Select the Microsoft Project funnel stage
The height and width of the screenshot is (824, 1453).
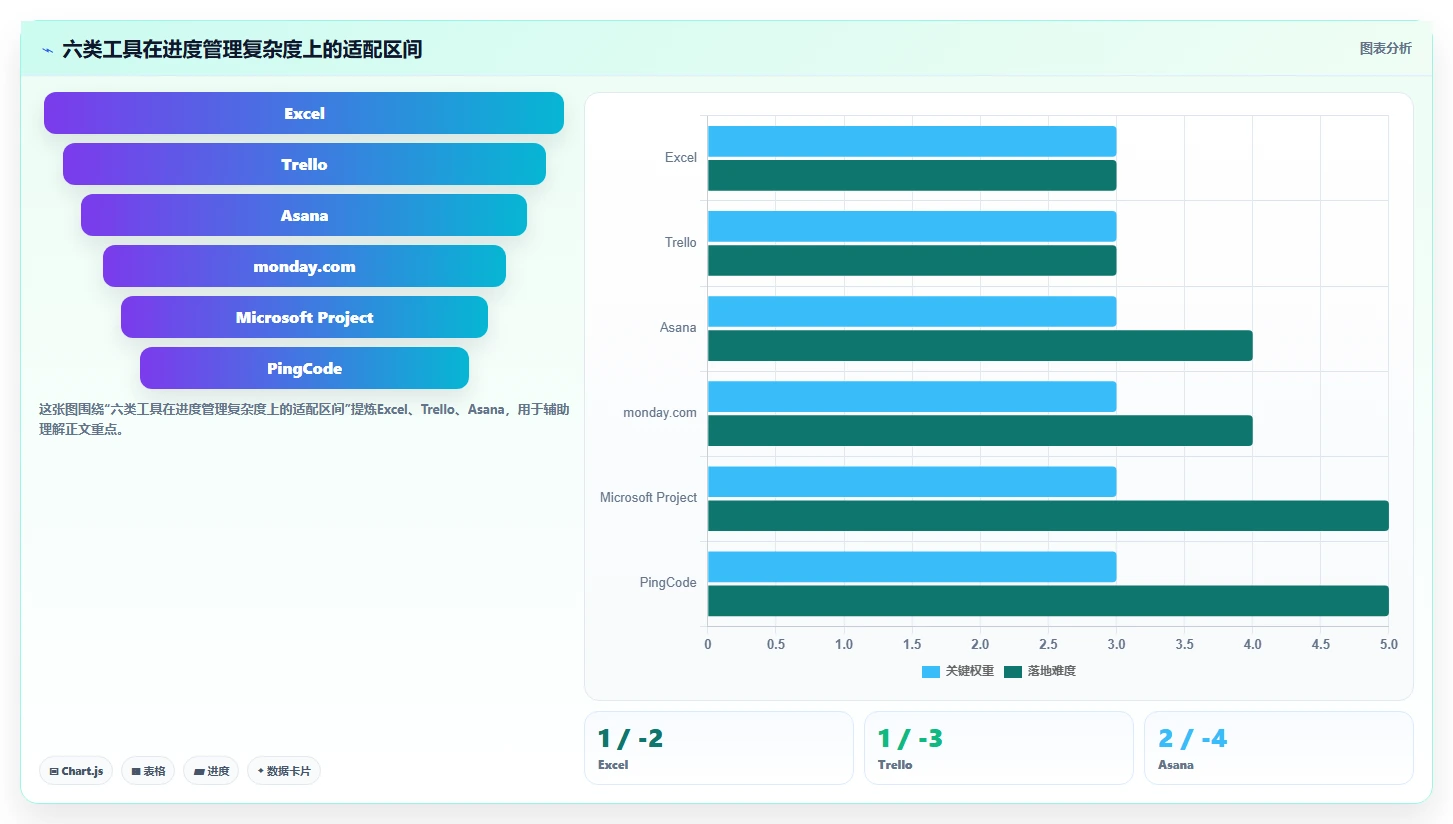tap(304, 317)
